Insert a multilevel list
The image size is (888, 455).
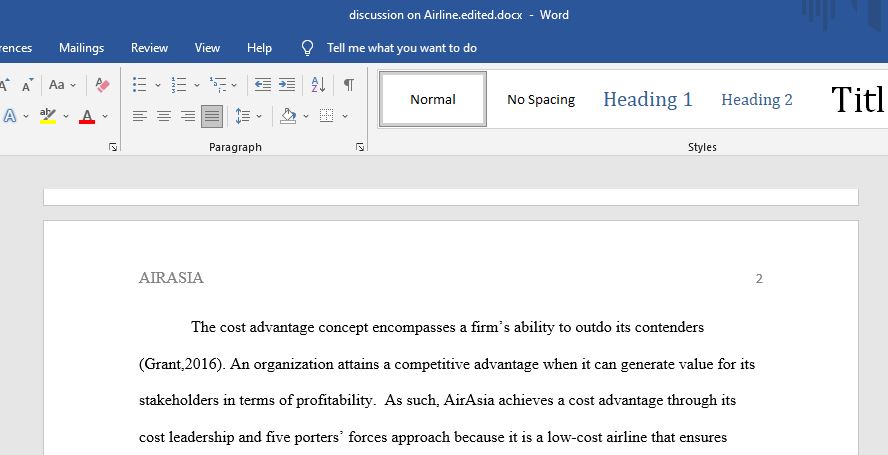218,85
